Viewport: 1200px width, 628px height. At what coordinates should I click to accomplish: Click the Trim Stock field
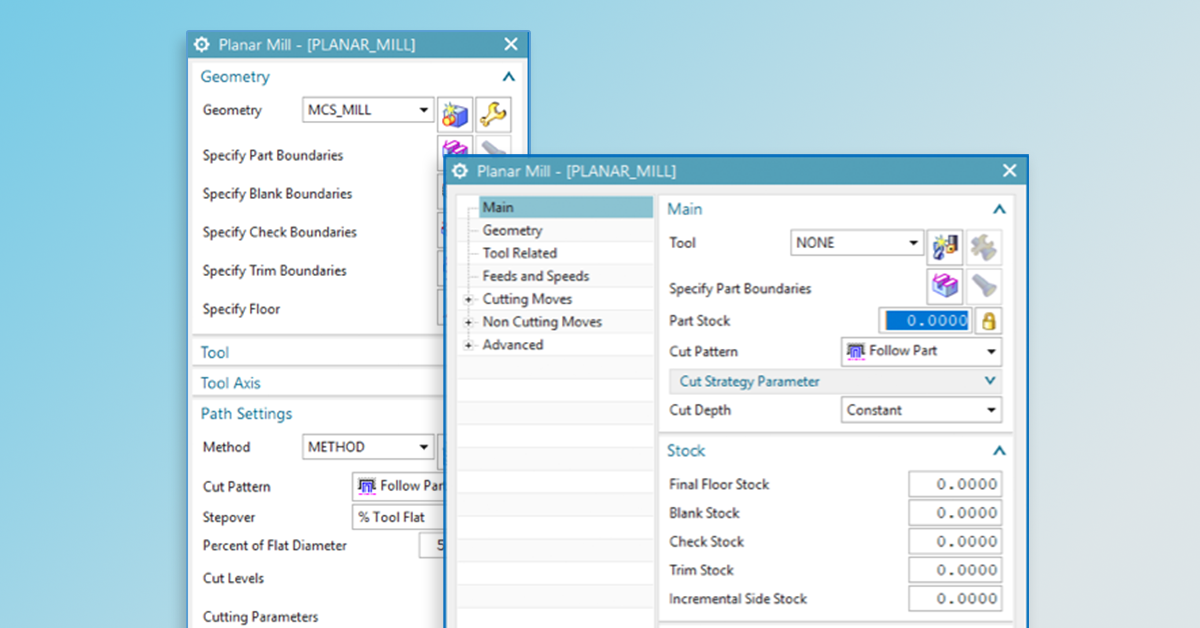tap(955, 570)
